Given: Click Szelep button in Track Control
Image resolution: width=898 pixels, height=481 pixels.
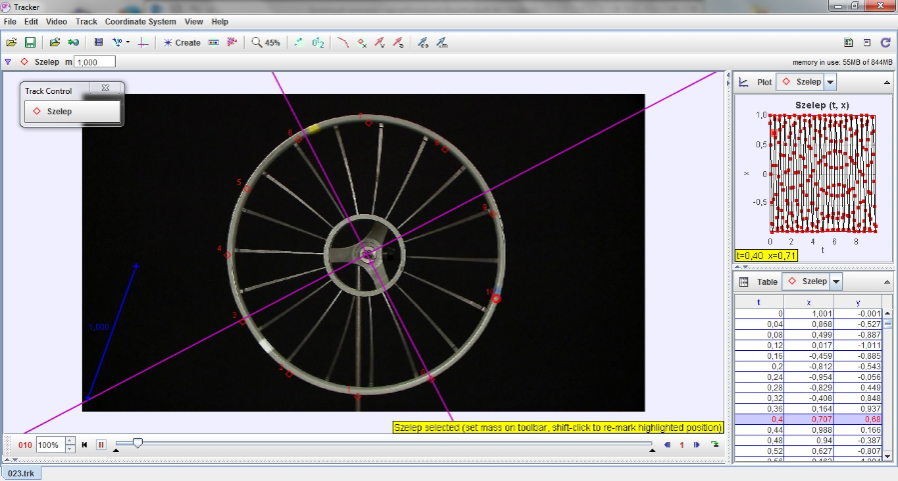Looking at the screenshot, I should [72, 111].
